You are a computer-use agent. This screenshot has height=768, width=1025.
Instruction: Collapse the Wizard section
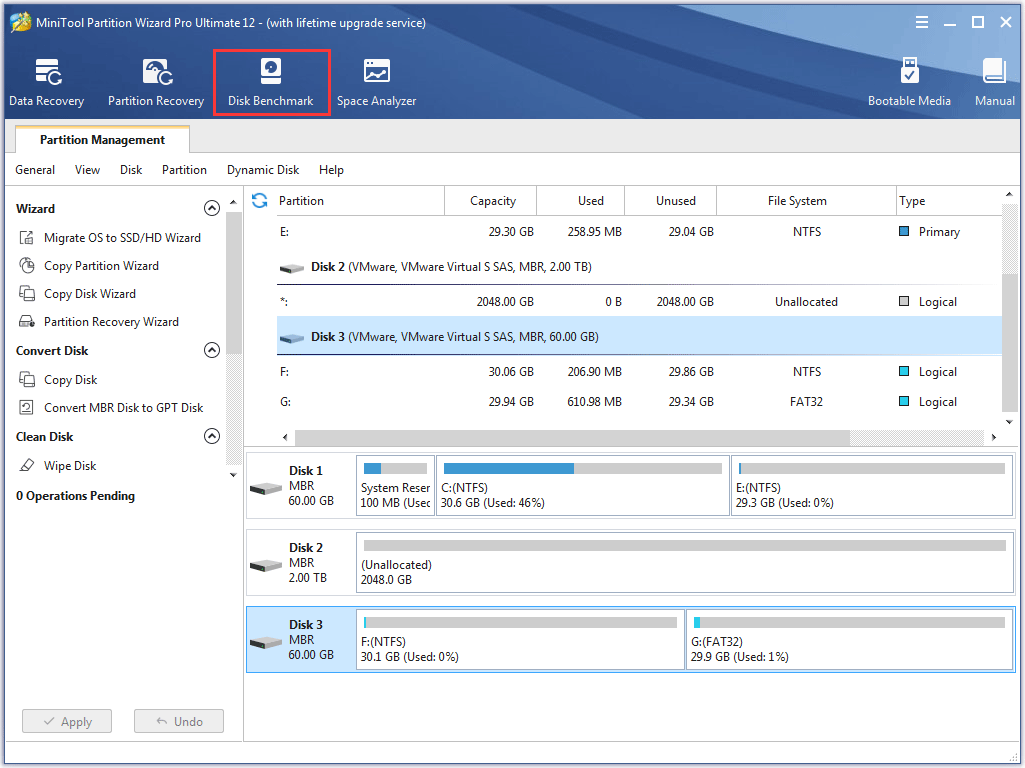[x=212, y=207]
